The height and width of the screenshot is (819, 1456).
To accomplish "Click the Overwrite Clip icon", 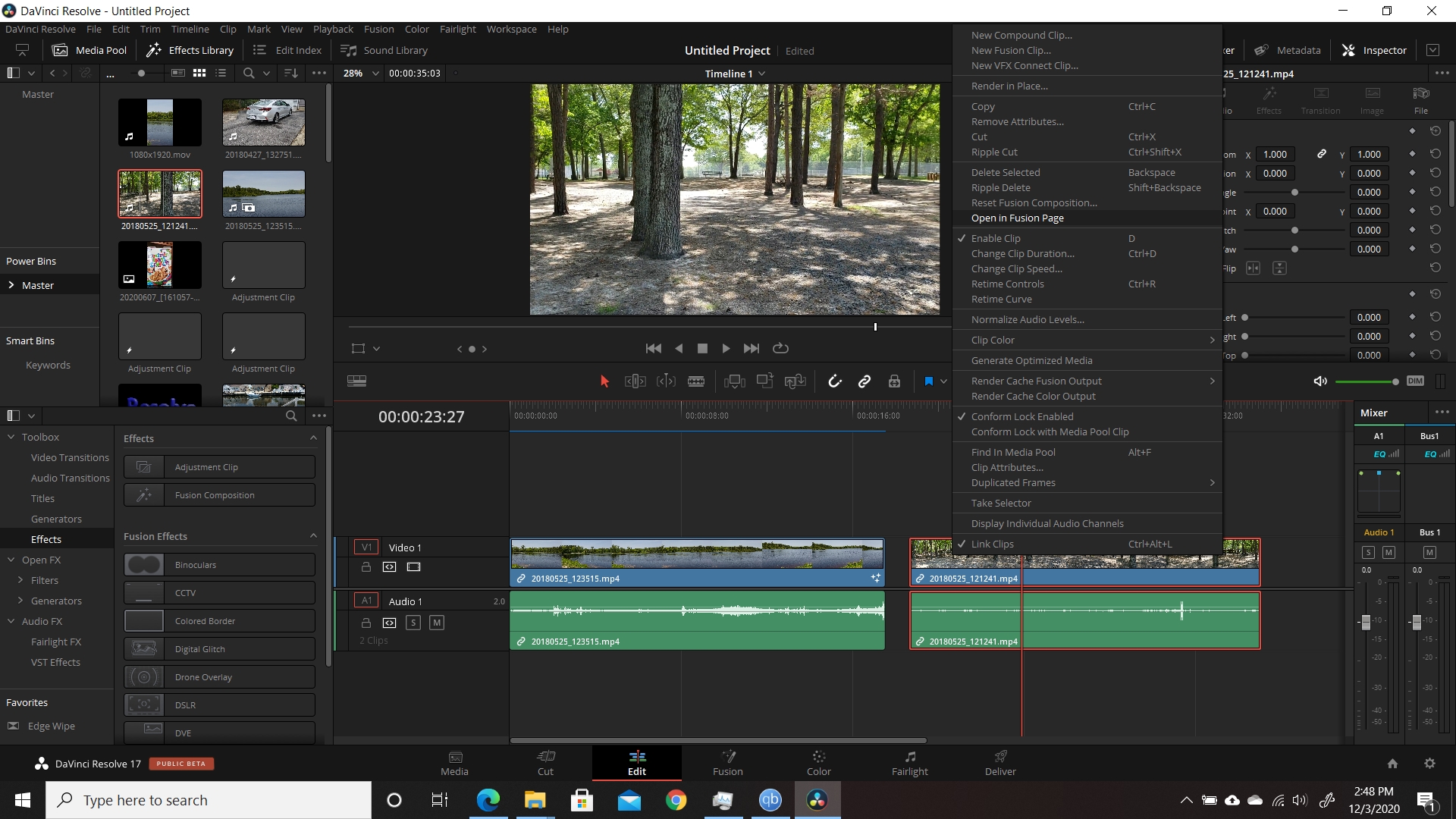I will (764, 381).
